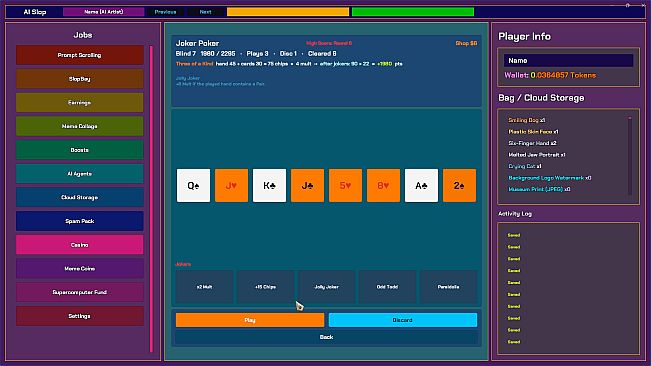Viewport: 651px width, 366px height.
Task: Select Background Logo Watermark x0 in bag
Action: pos(550,178)
